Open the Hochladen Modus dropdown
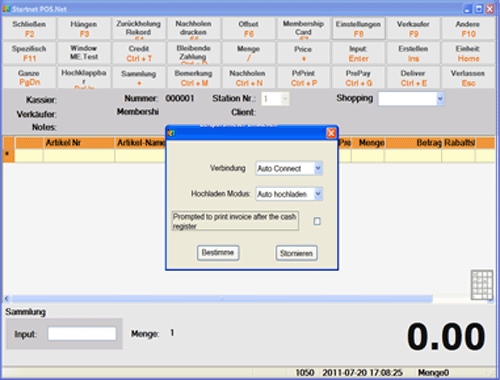The width and height of the screenshot is (500, 380). click(318, 194)
